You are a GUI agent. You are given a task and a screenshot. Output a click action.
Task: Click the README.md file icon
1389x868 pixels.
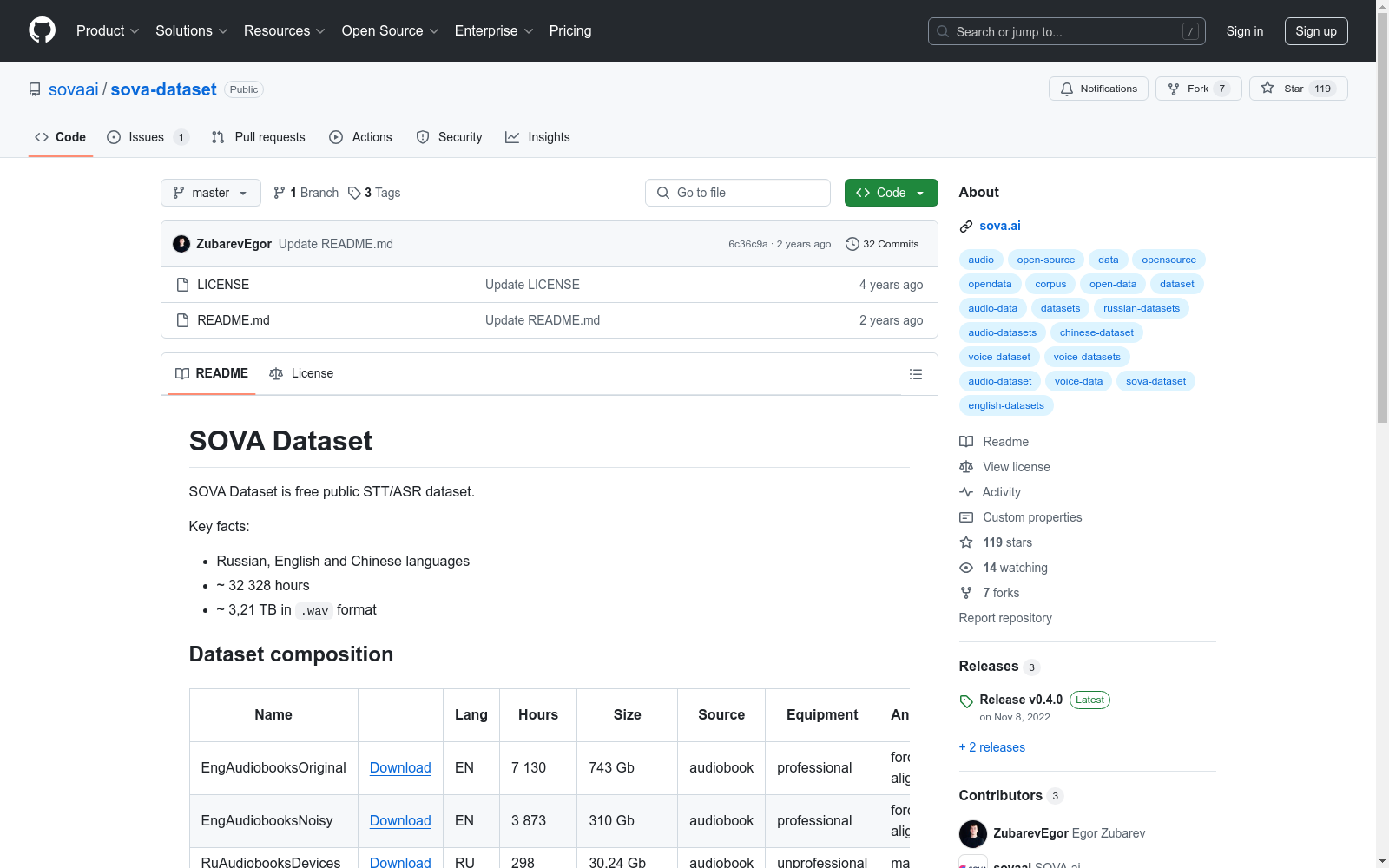pyautogui.click(x=182, y=320)
